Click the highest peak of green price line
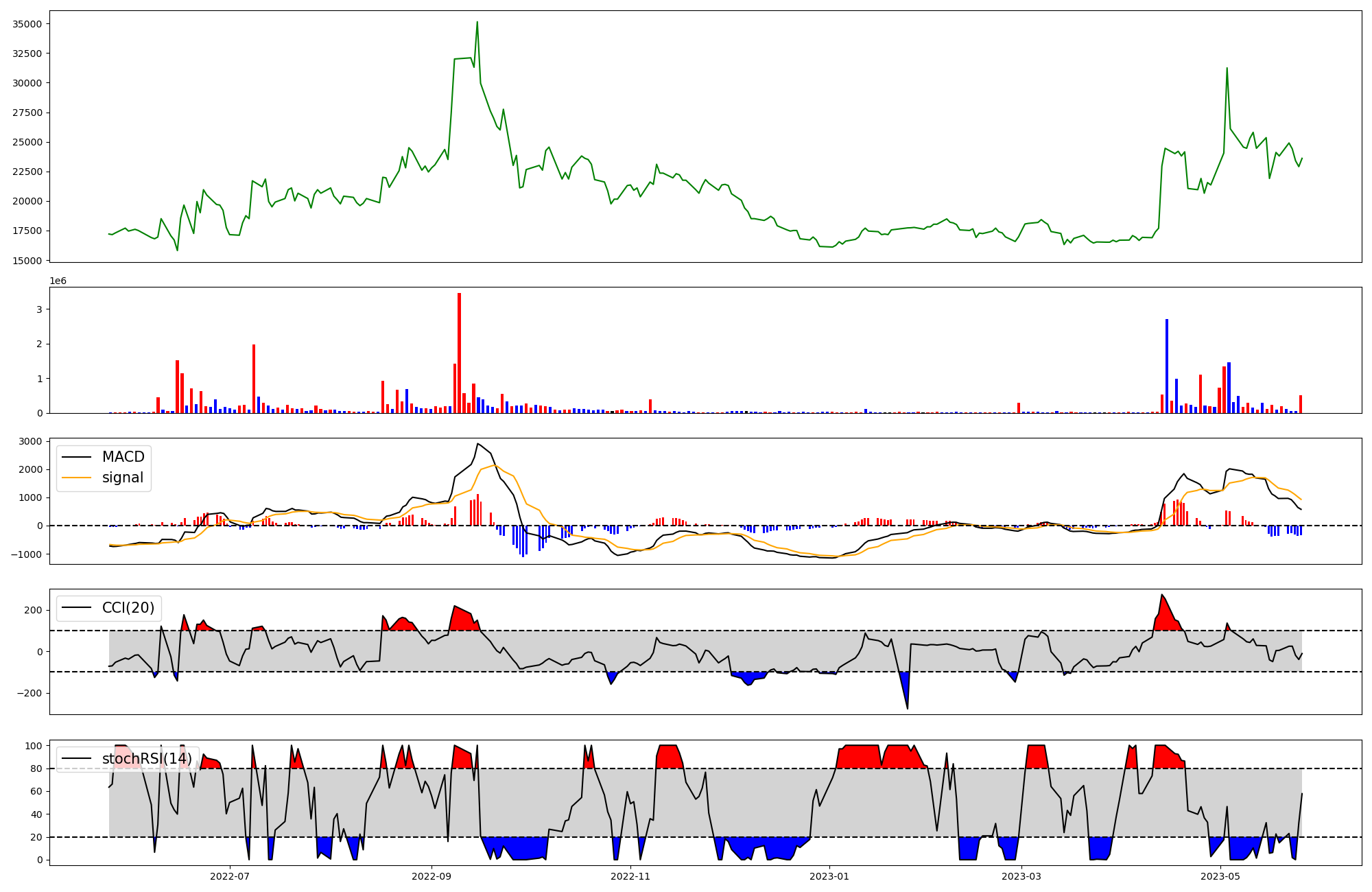 pyautogui.click(x=477, y=23)
